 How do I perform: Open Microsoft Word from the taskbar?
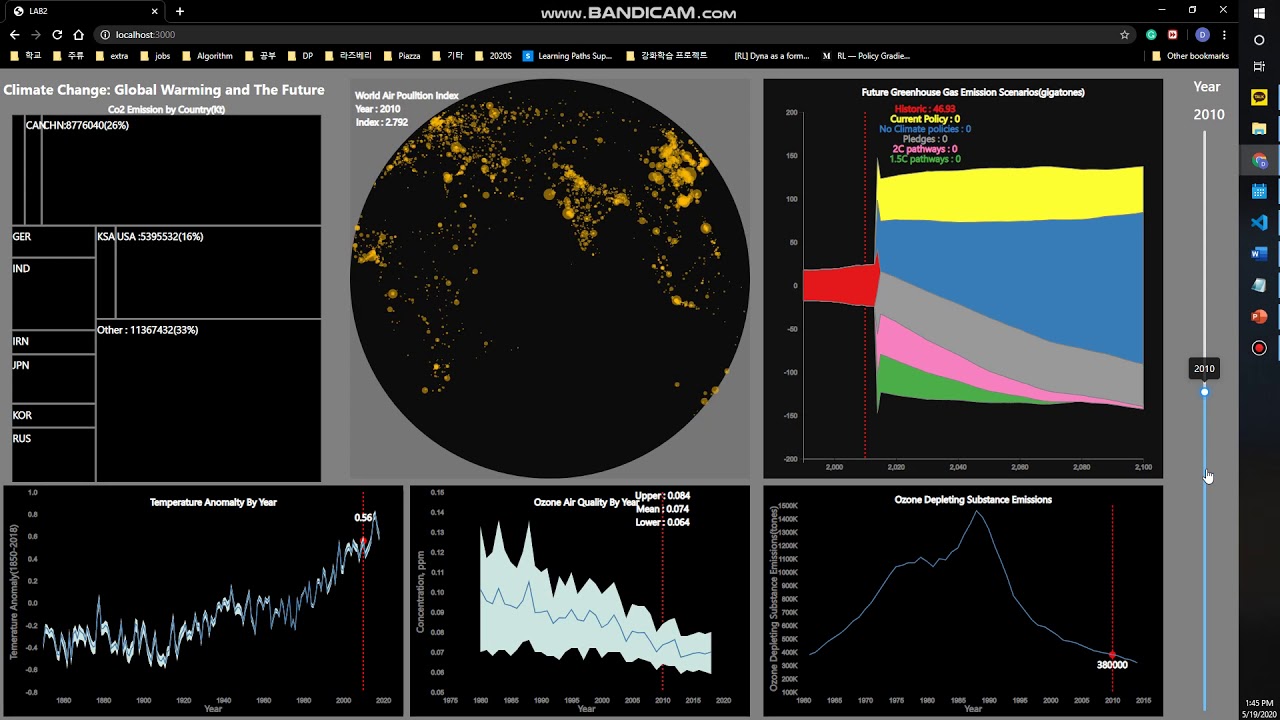(x=1259, y=254)
